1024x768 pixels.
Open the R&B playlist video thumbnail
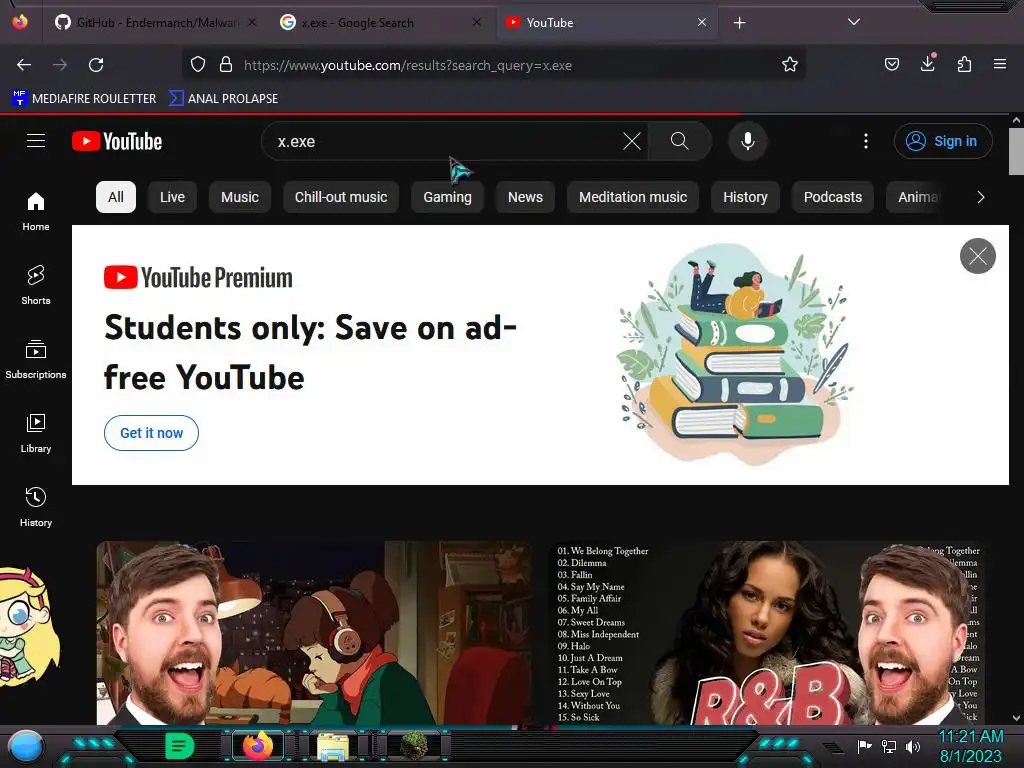(x=768, y=632)
